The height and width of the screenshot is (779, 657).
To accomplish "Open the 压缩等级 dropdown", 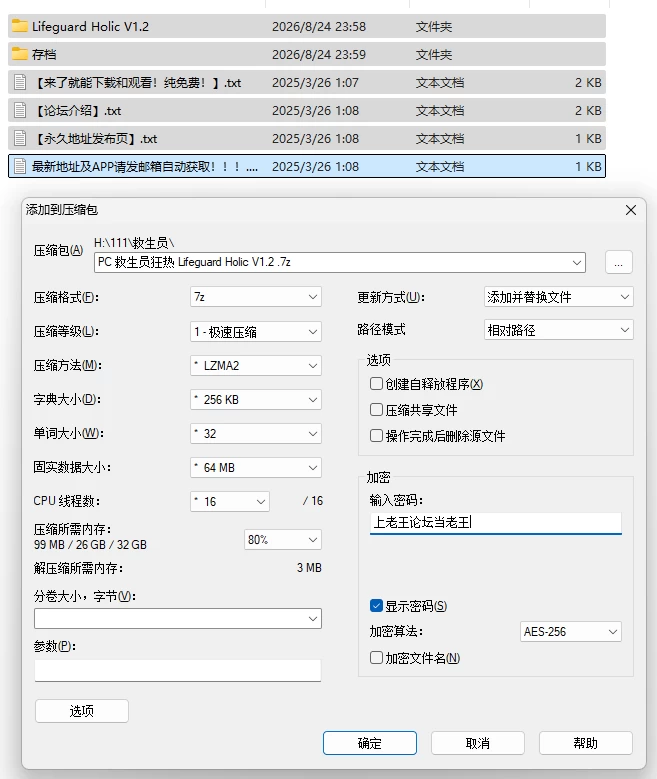I will pyautogui.click(x=255, y=331).
